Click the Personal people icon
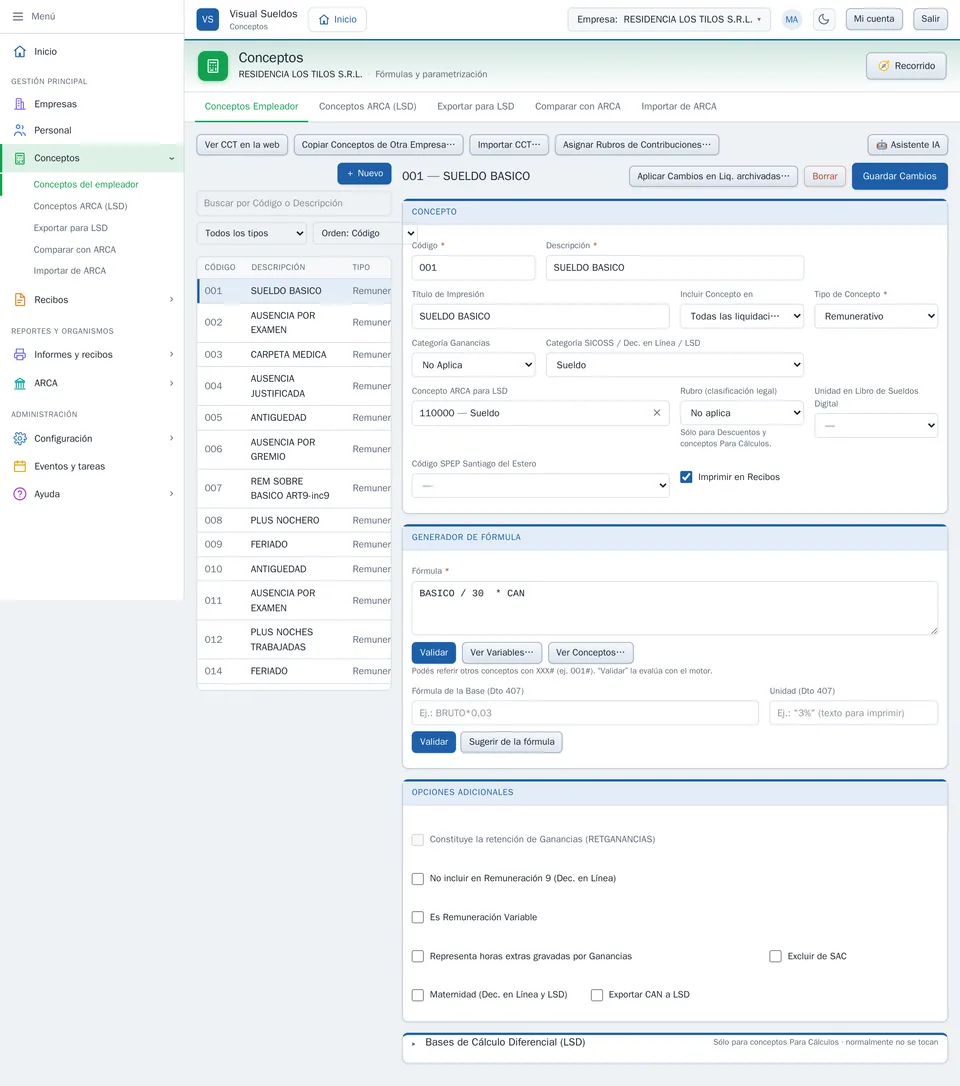This screenshot has height=1086, width=960. [x=20, y=130]
